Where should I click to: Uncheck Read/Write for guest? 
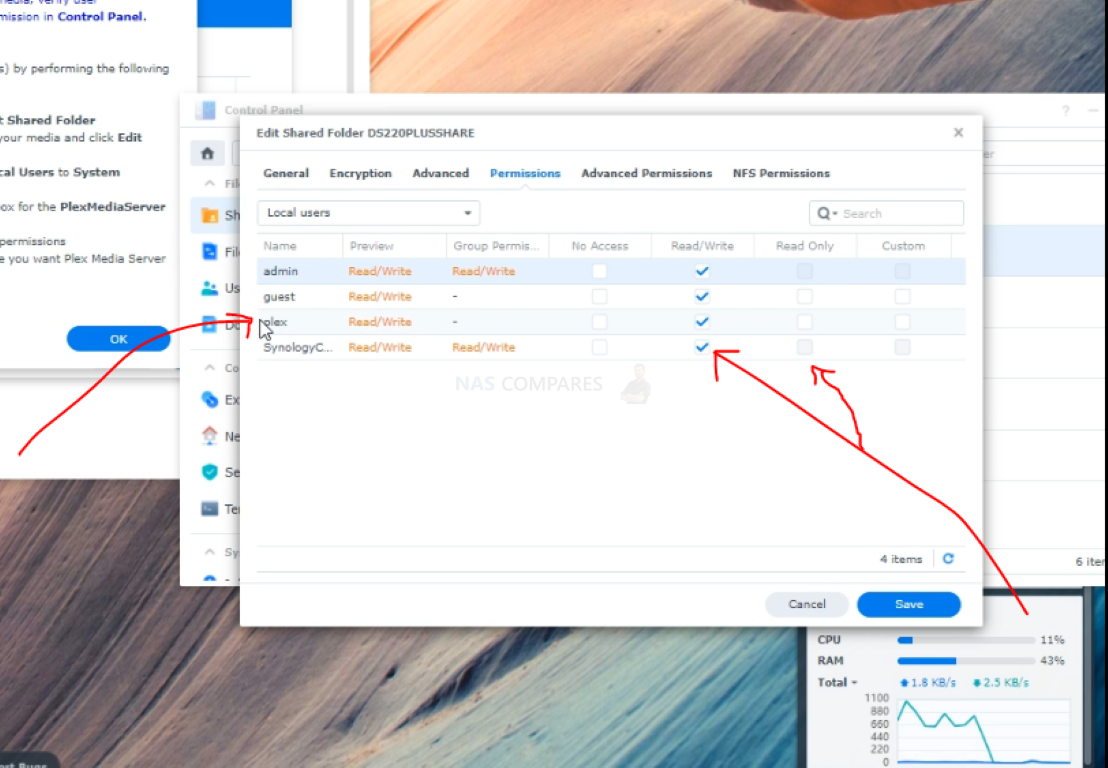[x=702, y=297]
